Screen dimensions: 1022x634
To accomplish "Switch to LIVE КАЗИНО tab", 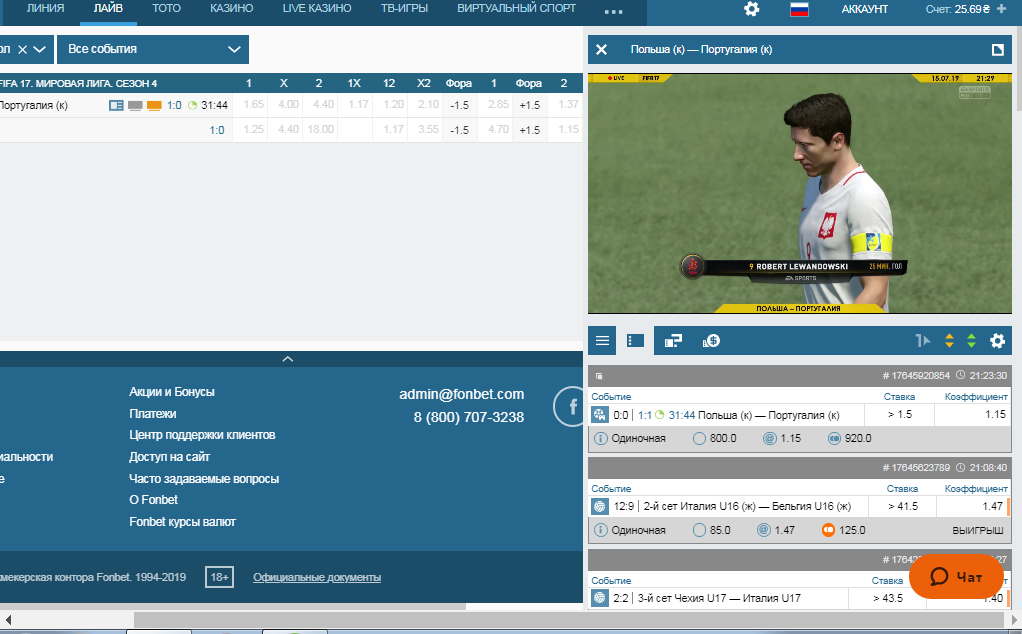I will (317, 8).
